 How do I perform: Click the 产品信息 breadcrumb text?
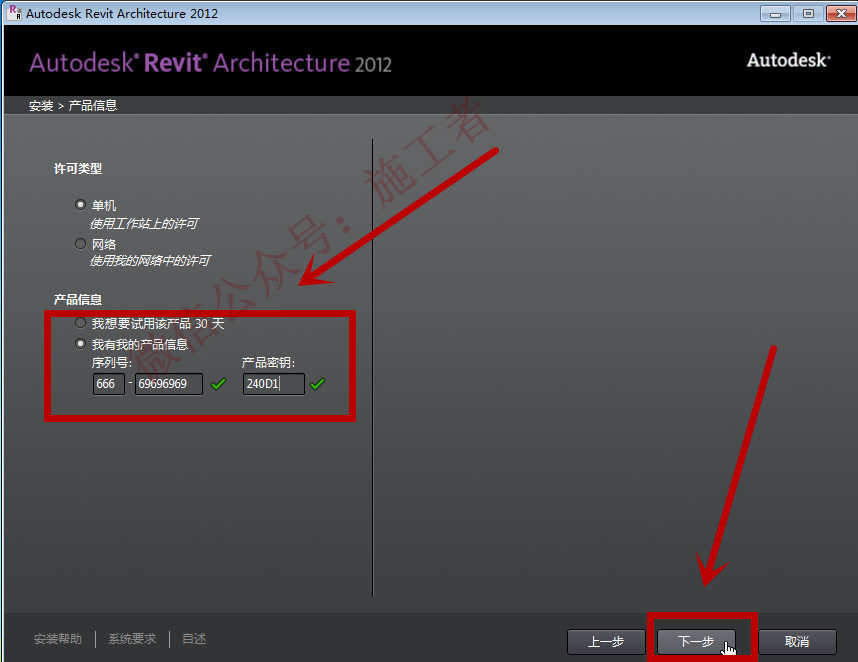pos(92,106)
